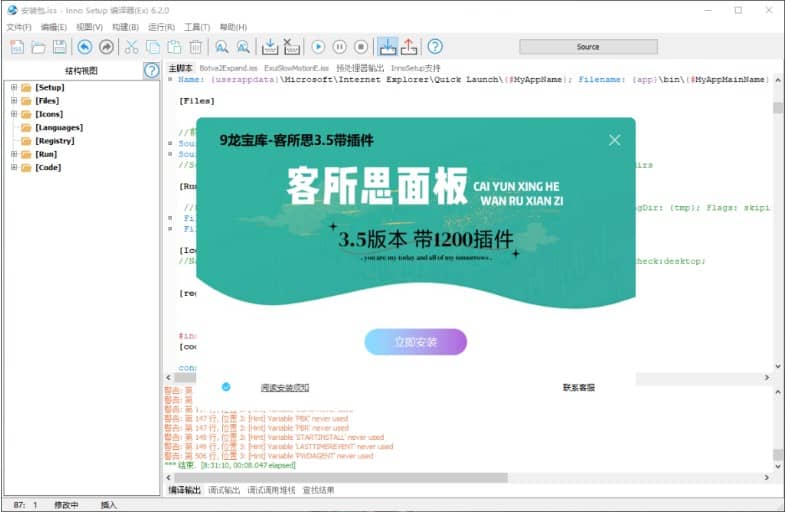Close the installer popup with X
Image resolution: width=785 pixels, height=512 pixels.
[x=615, y=140]
